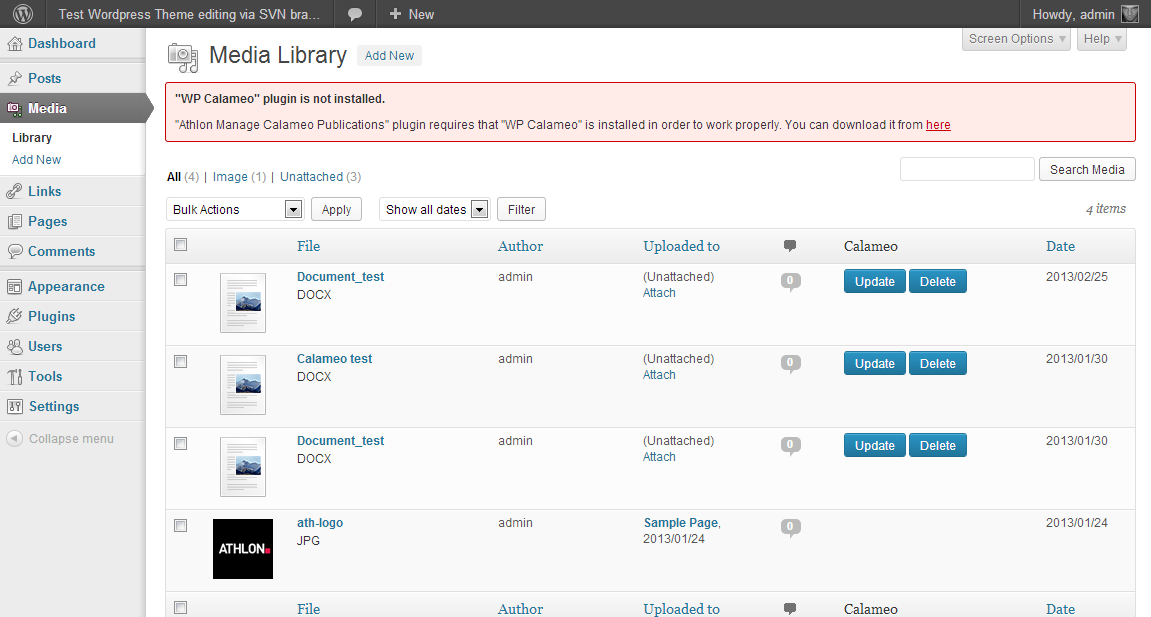Click the Collapse menu arrow icon
1151x617 pixels.
pyautogui.click(x=15, y=439)
